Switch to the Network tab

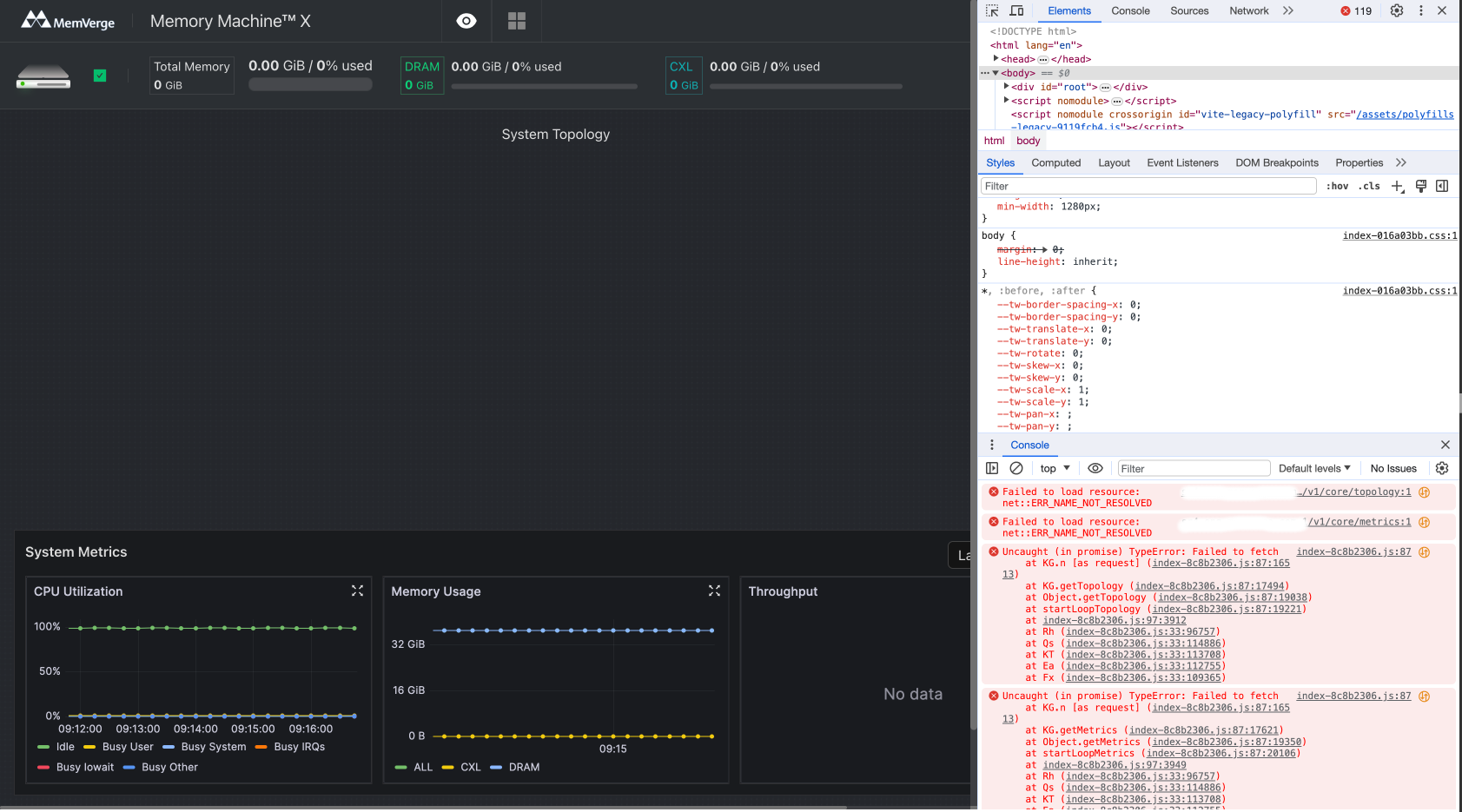click(1249, 10)
